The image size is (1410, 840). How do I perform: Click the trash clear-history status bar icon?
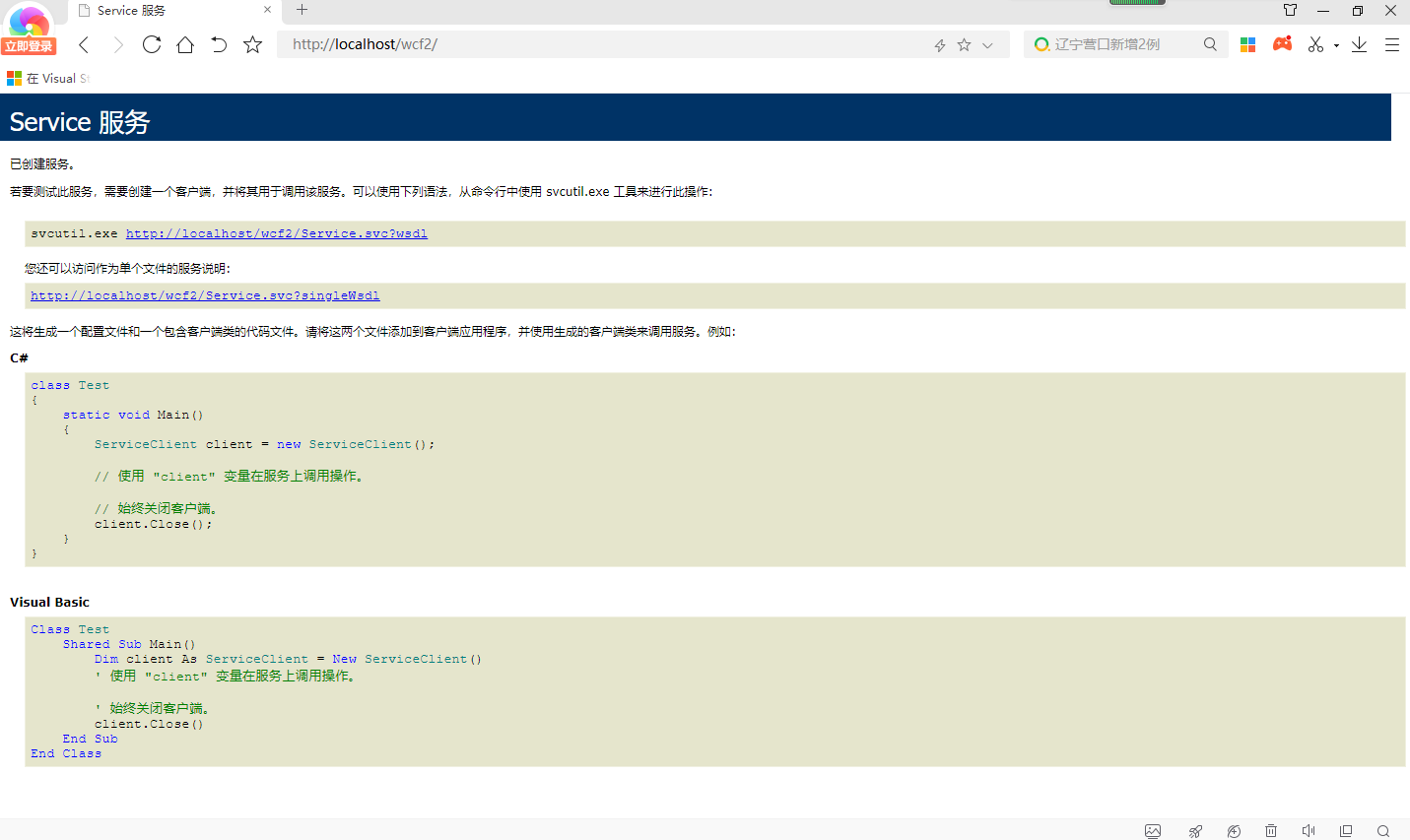click(1271, 830)
